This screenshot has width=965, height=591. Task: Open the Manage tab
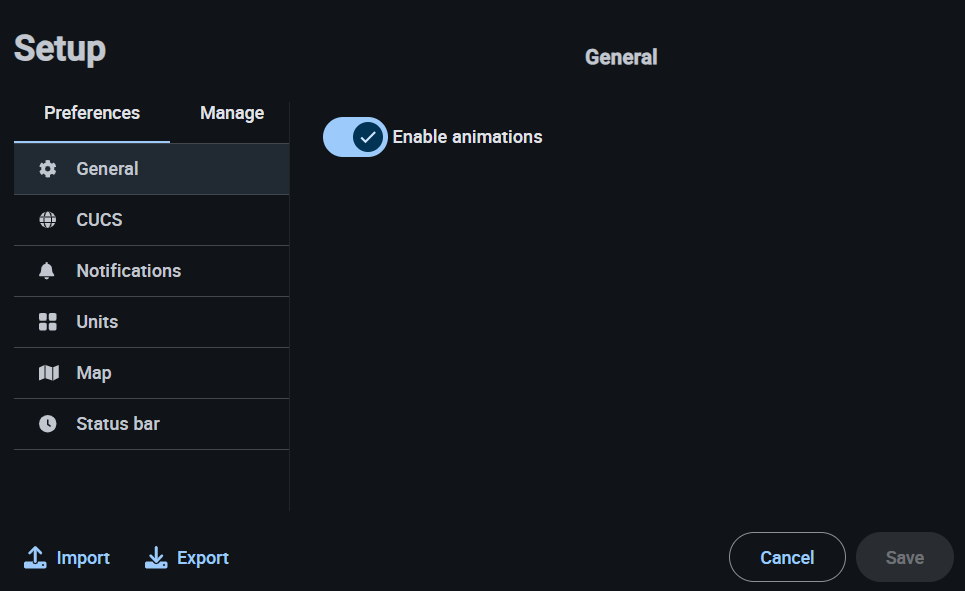click(x=232, y=113)
